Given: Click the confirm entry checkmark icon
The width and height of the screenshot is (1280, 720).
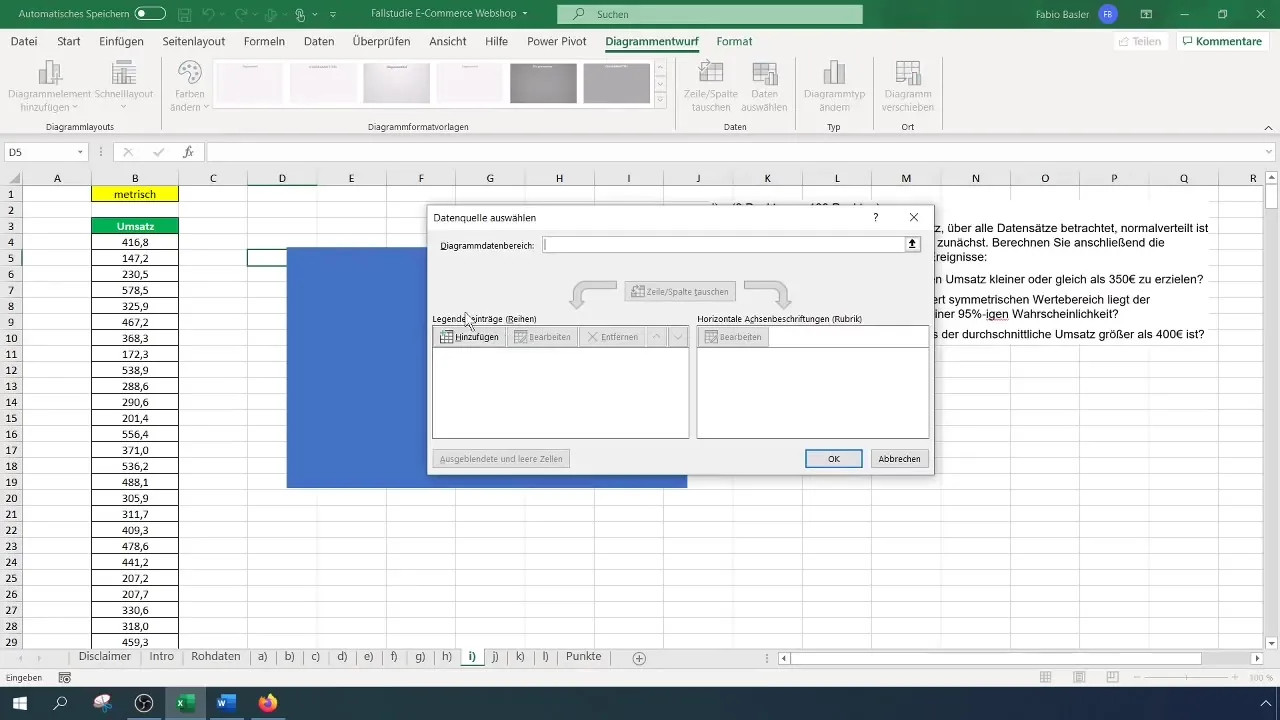Looking at the screenshot, I should [x=158, y=152].
